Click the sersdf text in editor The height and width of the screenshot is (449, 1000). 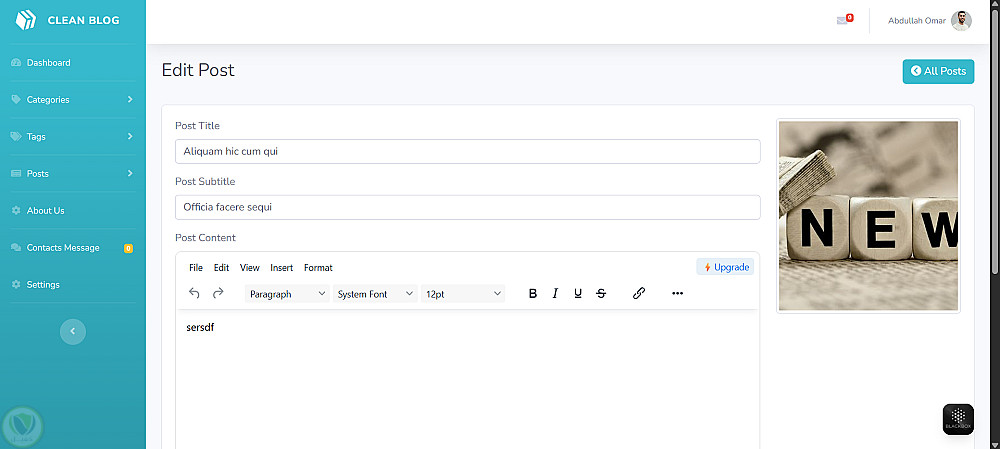coord(200,328)
